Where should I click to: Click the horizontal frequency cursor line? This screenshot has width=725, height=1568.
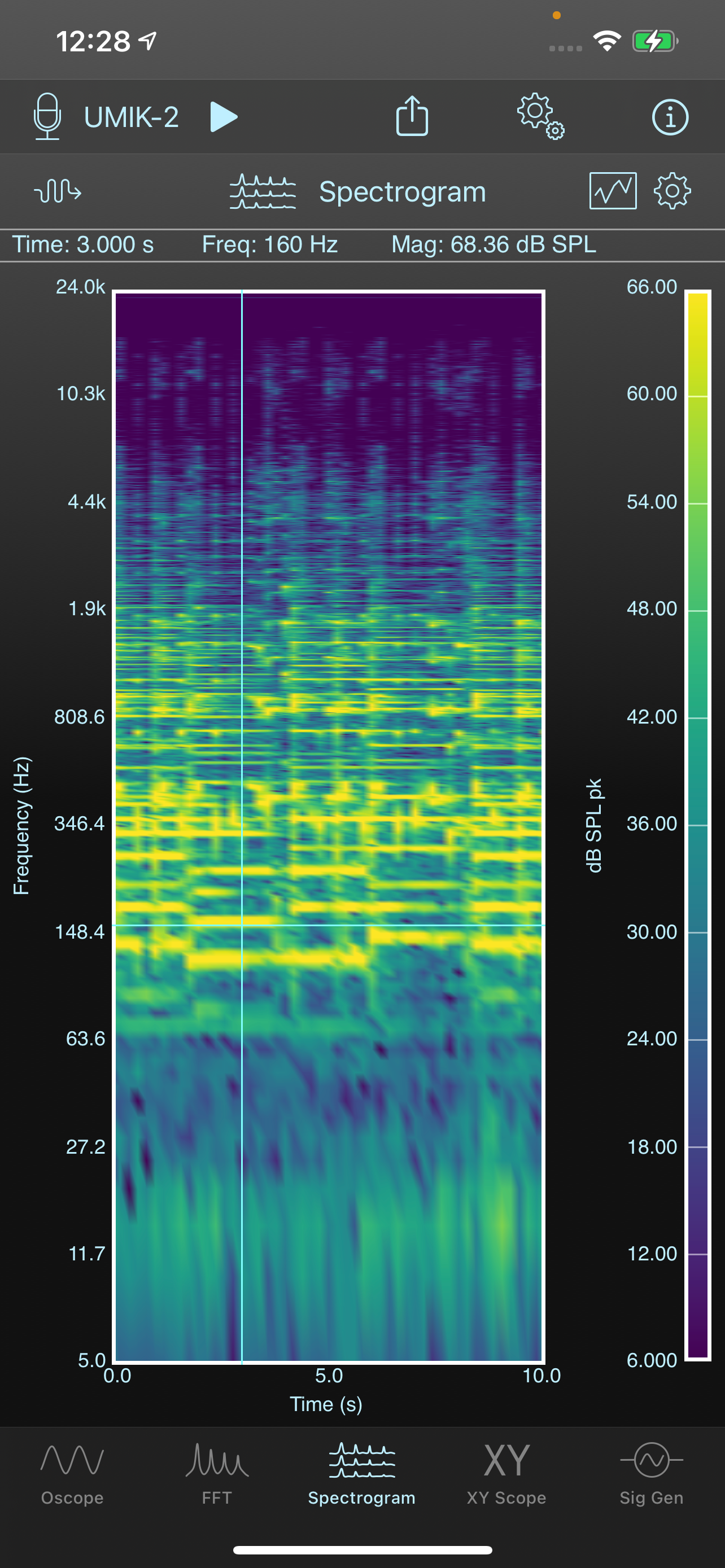[x=329, y=925]
